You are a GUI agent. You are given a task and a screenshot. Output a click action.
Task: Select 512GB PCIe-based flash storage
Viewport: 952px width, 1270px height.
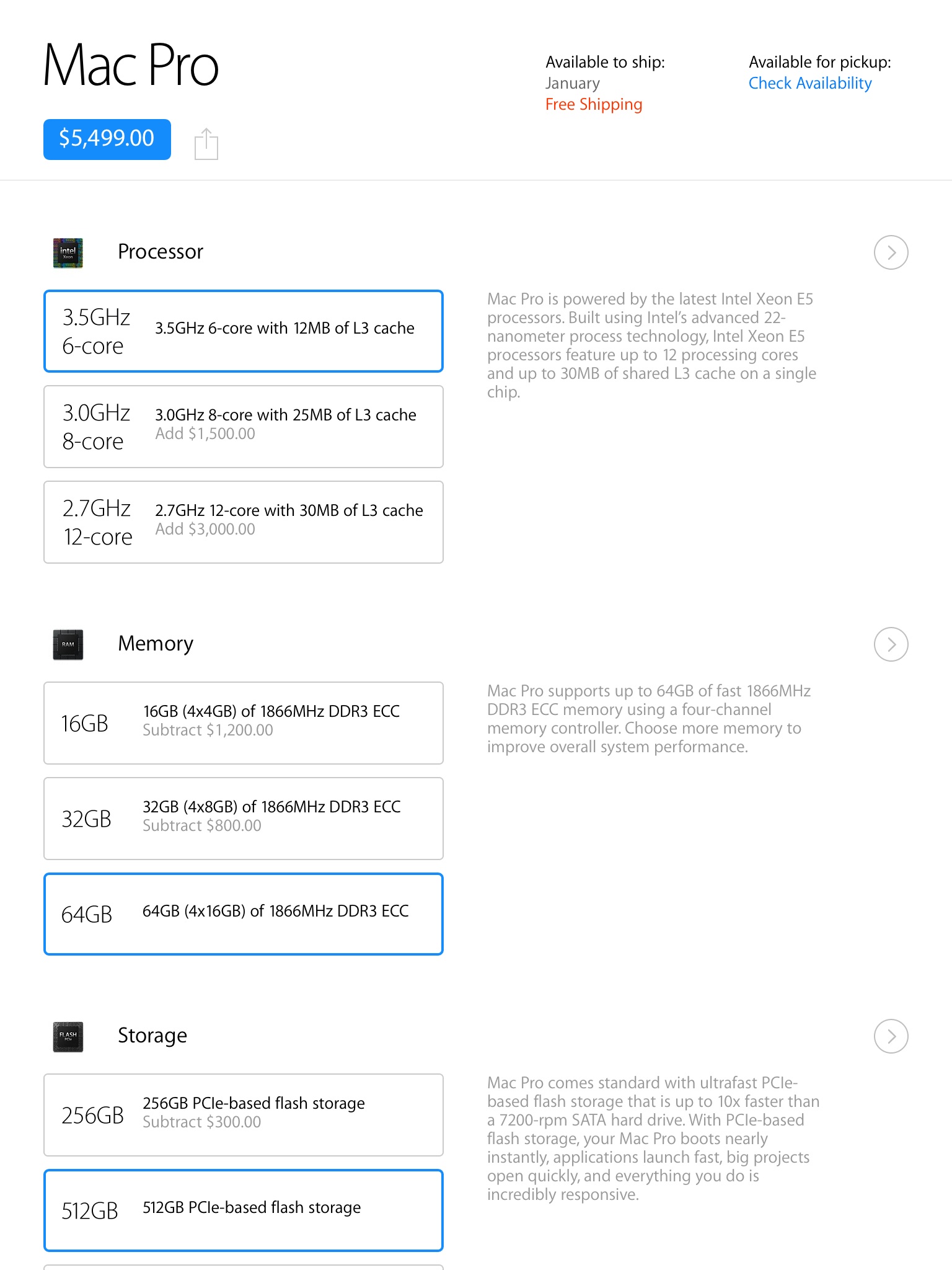[244, 1210]
